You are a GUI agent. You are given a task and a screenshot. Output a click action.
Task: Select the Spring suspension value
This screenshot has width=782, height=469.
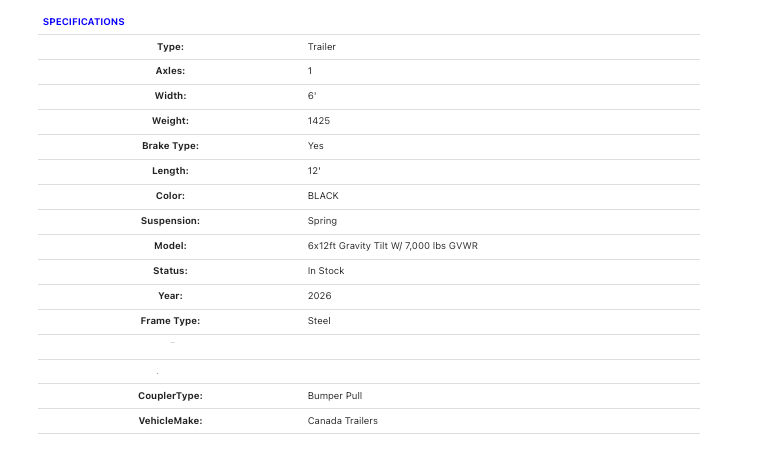[322, 221]
